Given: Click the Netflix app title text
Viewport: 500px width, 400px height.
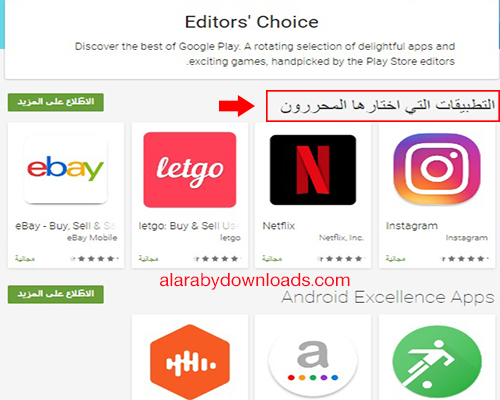Looking at the screenshot, I should tap(279, 226).
